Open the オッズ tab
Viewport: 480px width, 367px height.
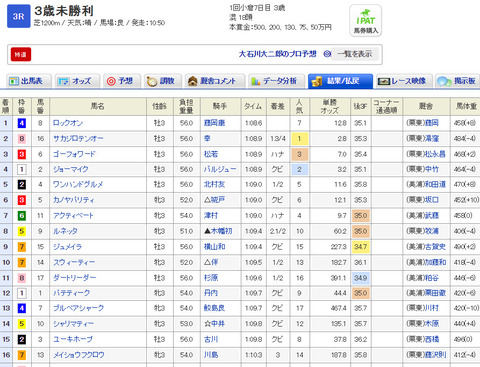pos(77,81)
